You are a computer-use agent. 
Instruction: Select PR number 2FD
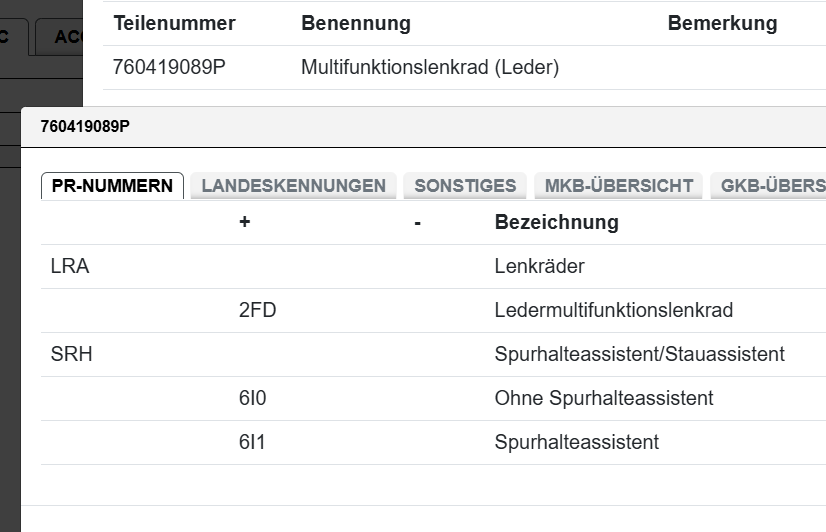click(x=257, y=310)
